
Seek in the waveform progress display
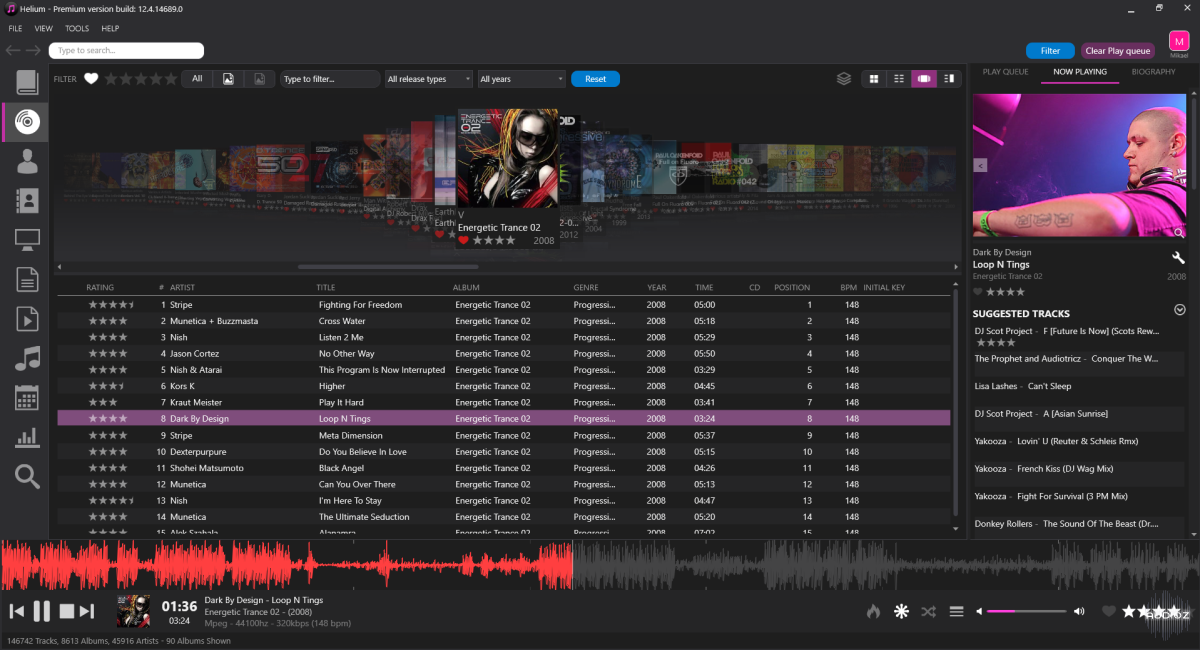point(600,565)
